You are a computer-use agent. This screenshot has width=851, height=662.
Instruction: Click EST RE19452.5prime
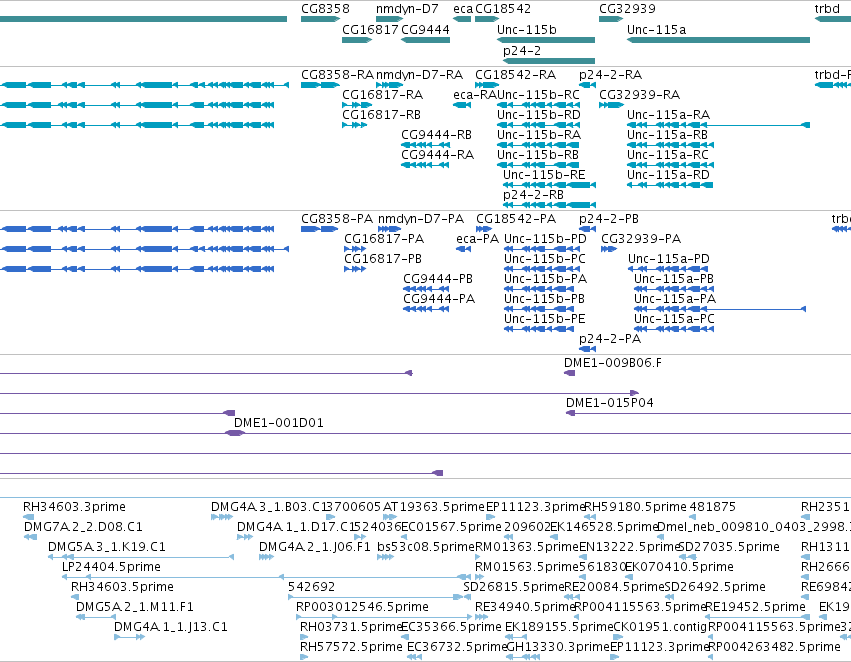[755, 607]
